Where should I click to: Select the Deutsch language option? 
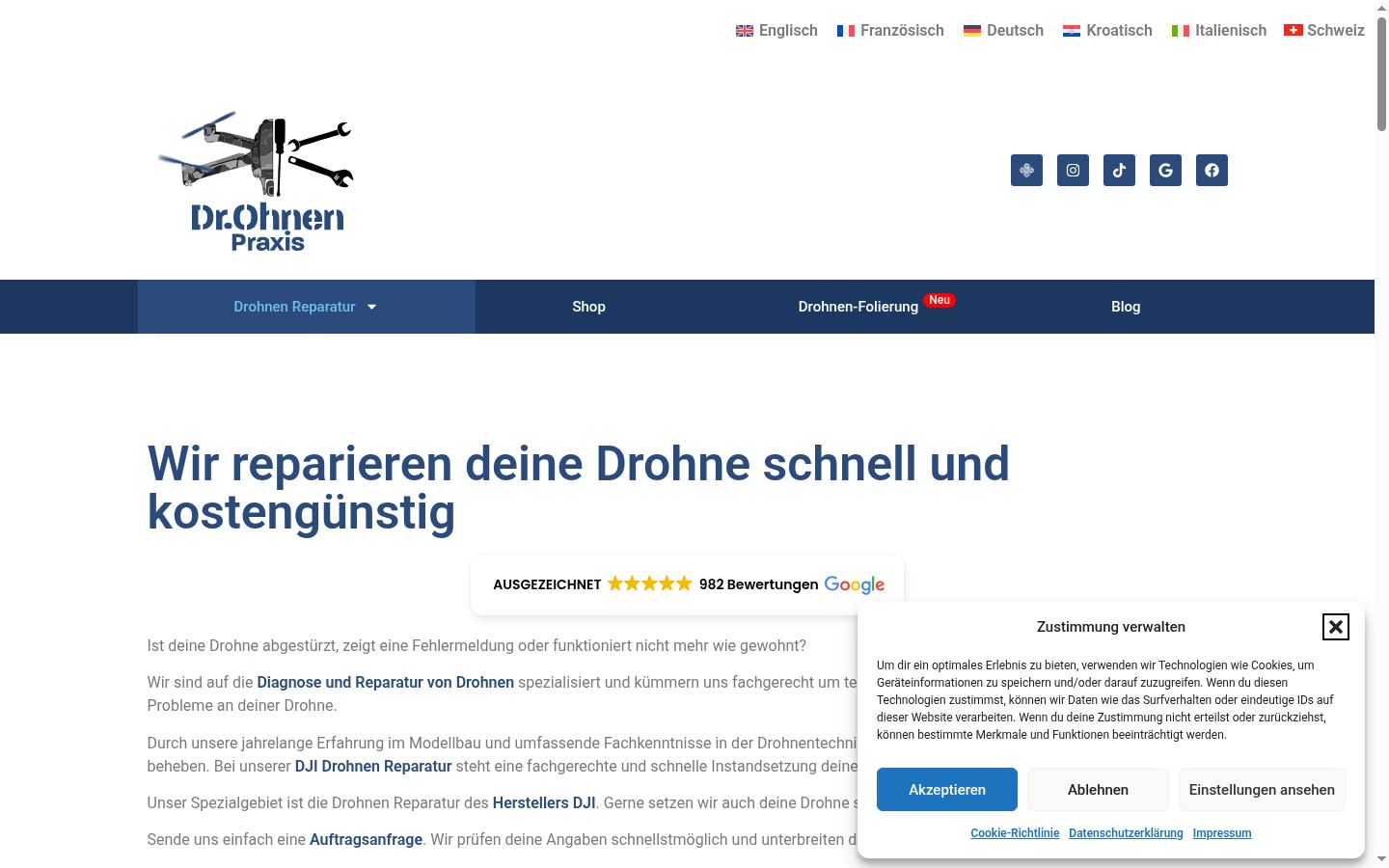(1003, 31)
